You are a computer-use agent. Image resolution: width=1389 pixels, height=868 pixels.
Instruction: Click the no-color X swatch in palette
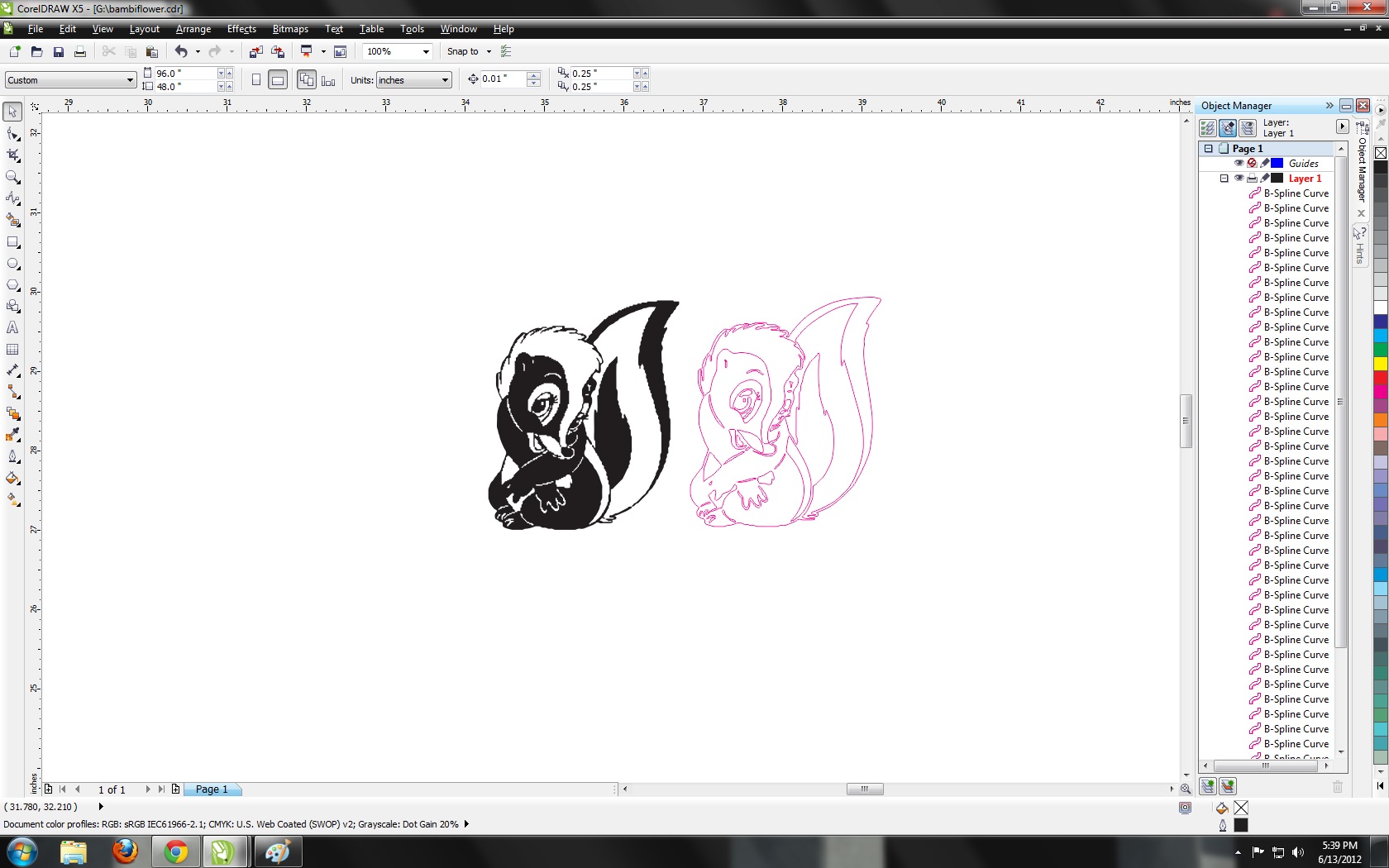pyautogui.click(x=1381, y=153)
